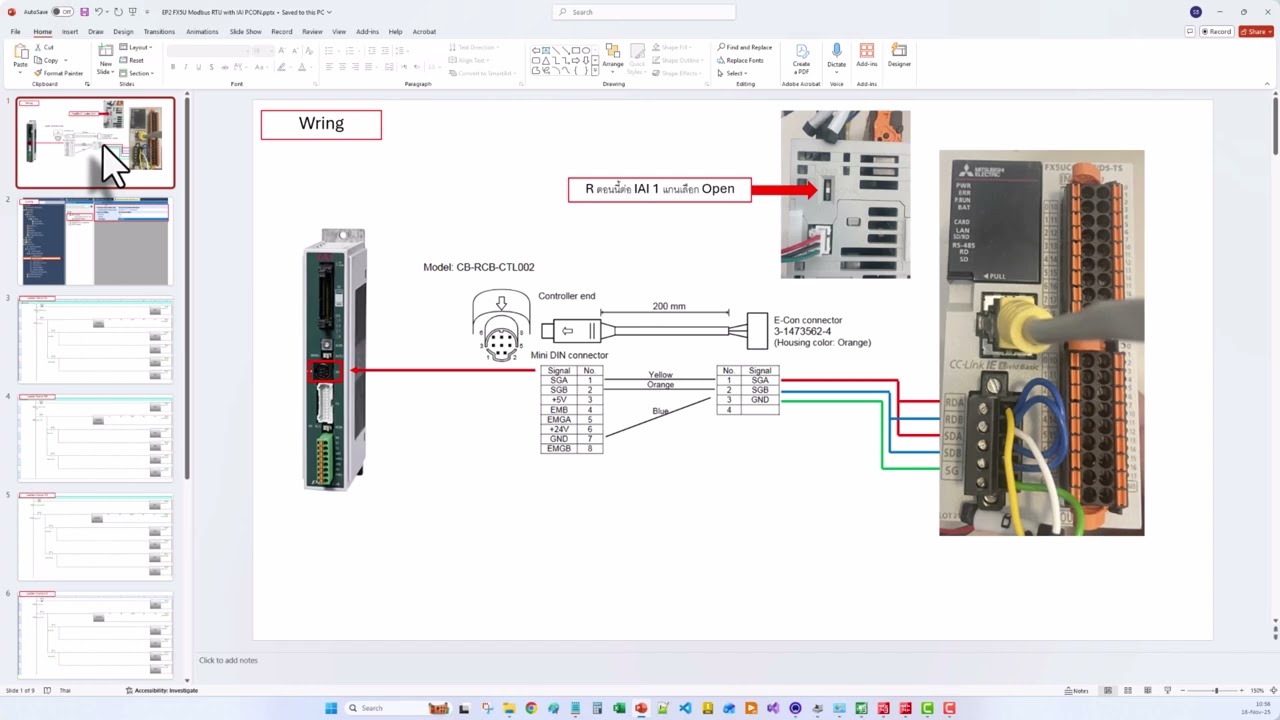Open the Text Direction dropdown

click(x=474, y=47)
